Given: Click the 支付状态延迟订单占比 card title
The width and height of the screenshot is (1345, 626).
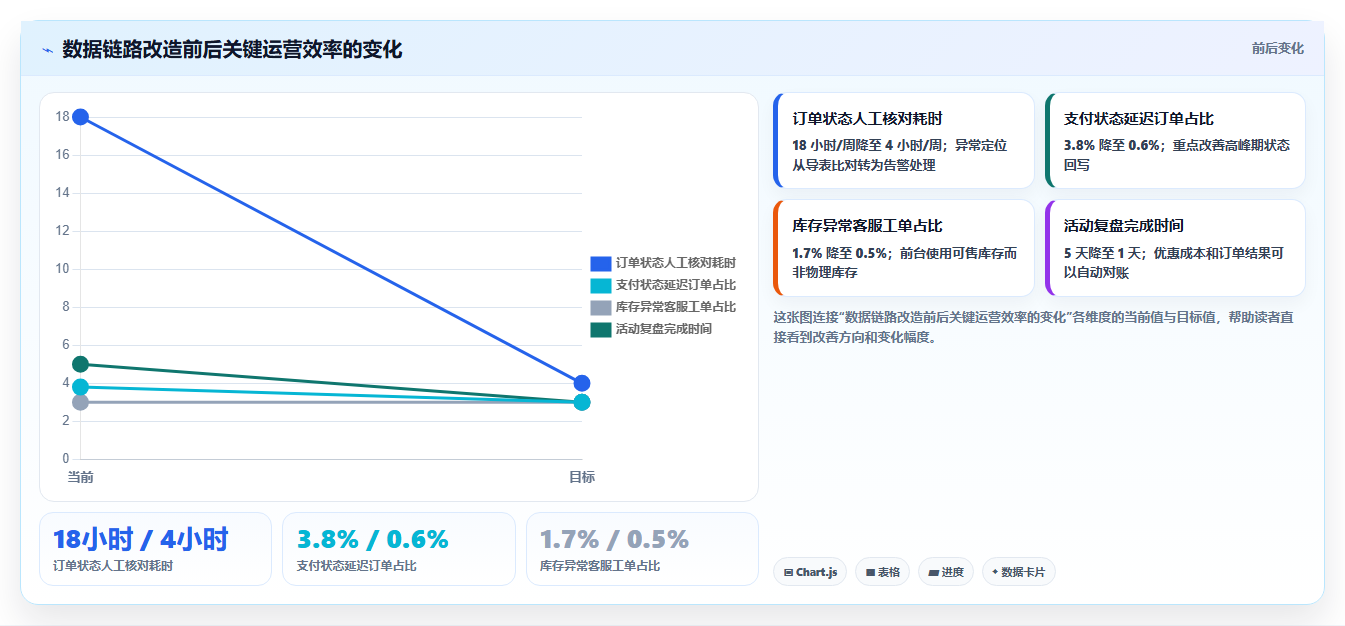Looking at the screenshot, I should pos(1139,118).
